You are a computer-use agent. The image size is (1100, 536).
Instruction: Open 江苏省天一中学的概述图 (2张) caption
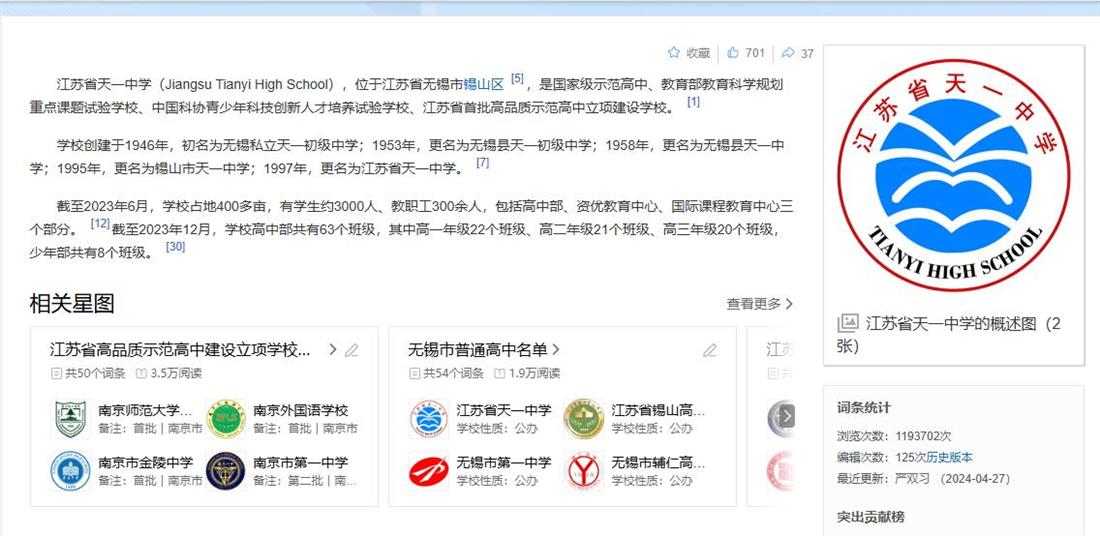[x=948, y=335]
